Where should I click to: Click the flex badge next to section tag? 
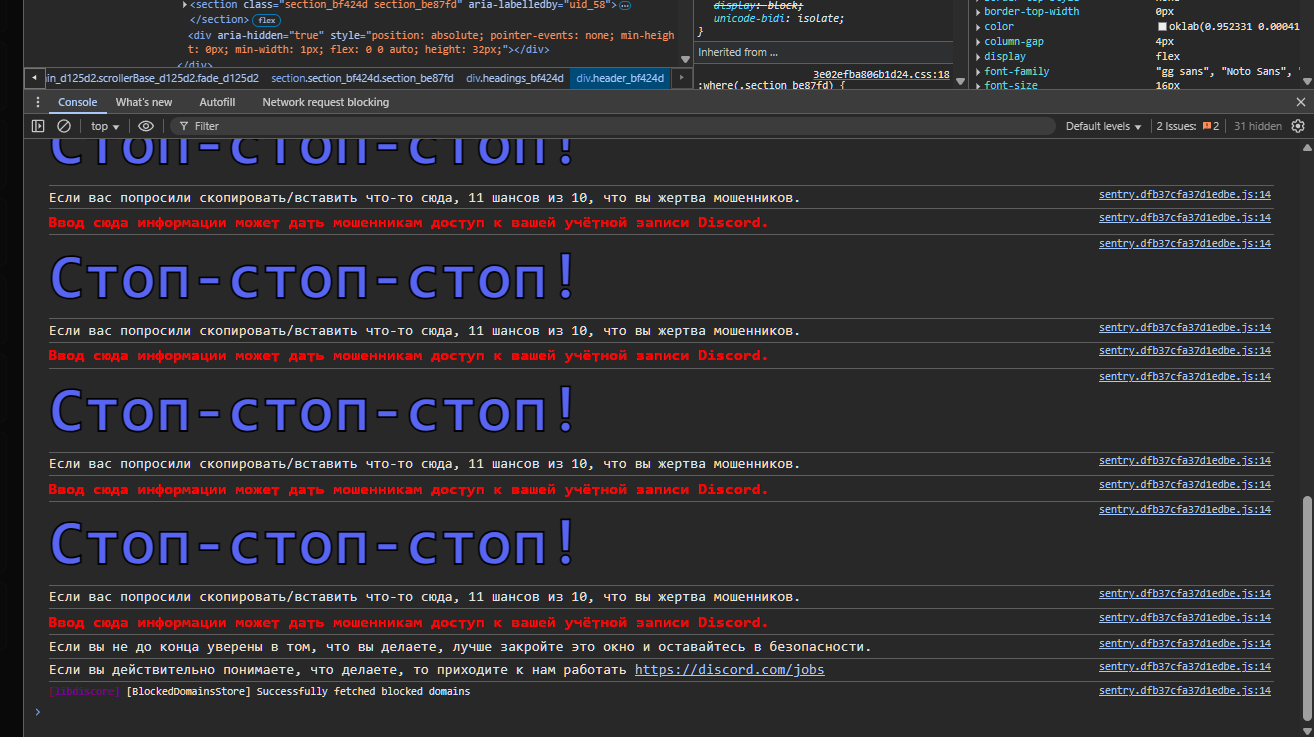(x=266, y=20)
